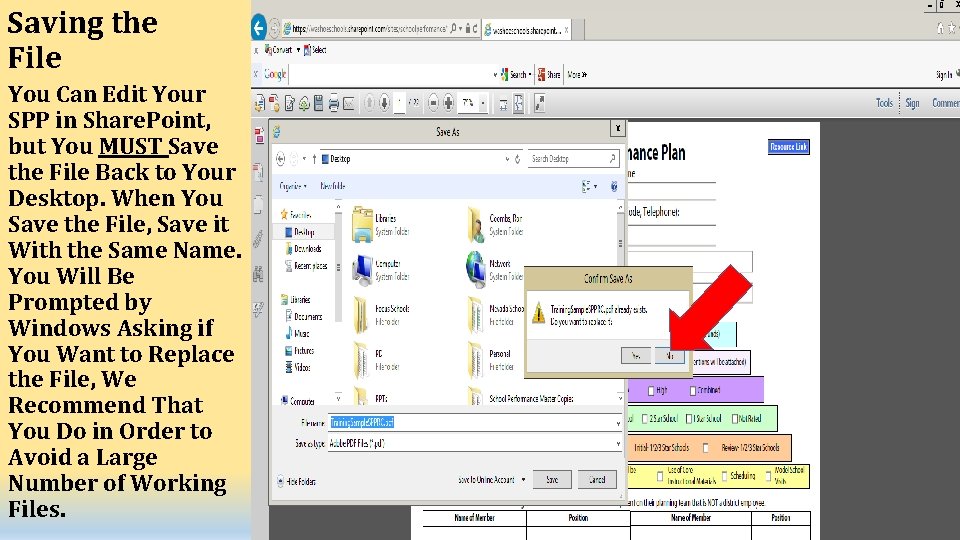The image size is (960, 540).
Task: Open the Convert dropdown arrow
Action: (x=298, y=50)
